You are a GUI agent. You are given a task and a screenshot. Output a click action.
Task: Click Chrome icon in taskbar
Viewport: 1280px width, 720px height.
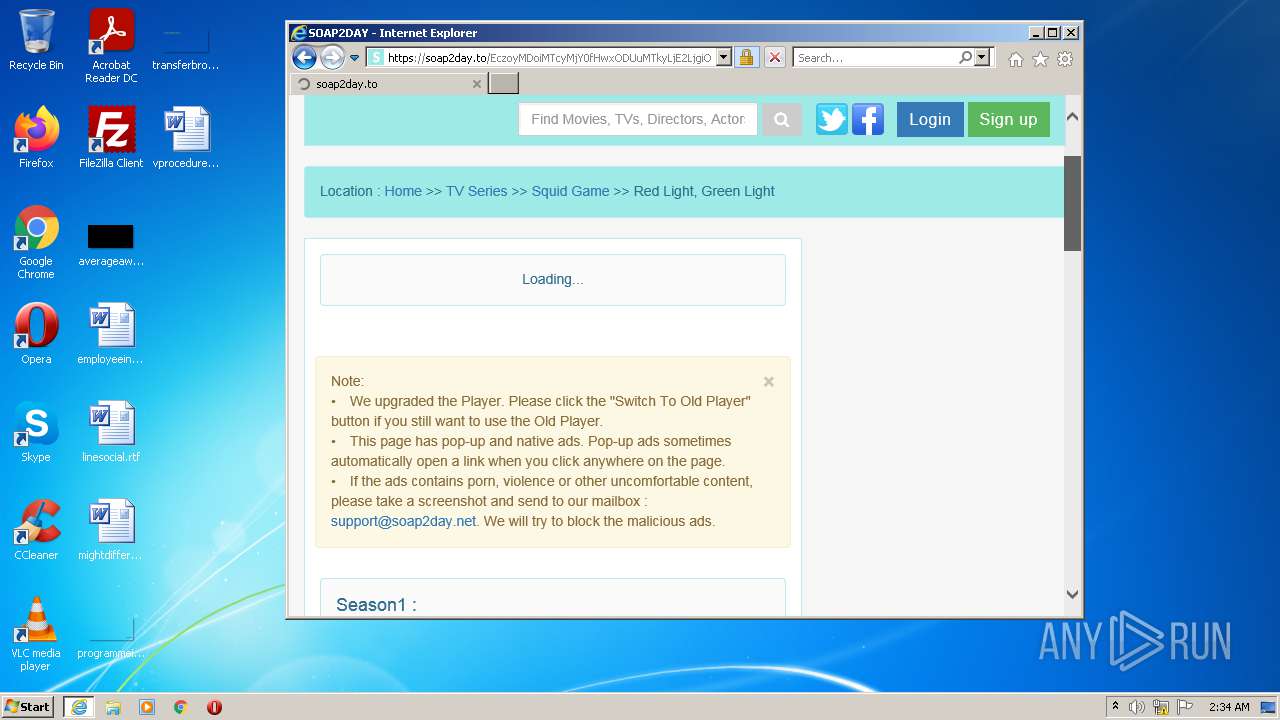pyautogui.click(x=181, y=707)
